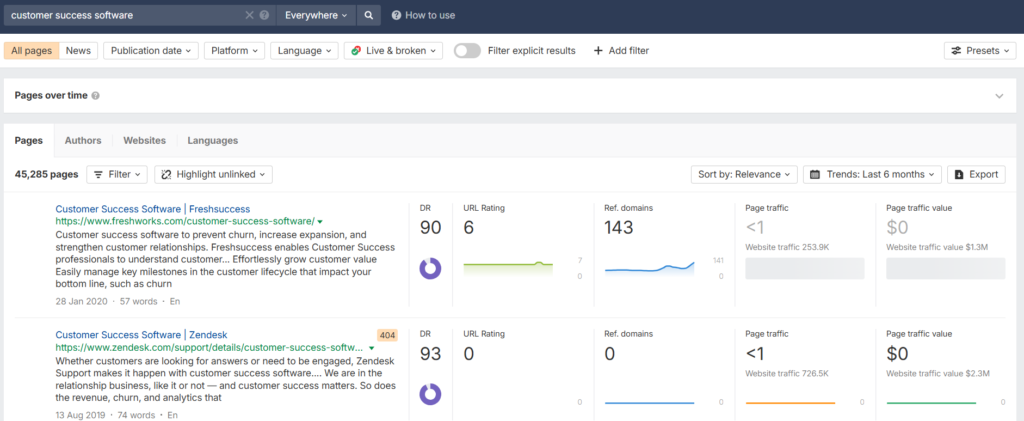Open the zendesk.com URL link
1024x421 pixels.
(209, 347)
